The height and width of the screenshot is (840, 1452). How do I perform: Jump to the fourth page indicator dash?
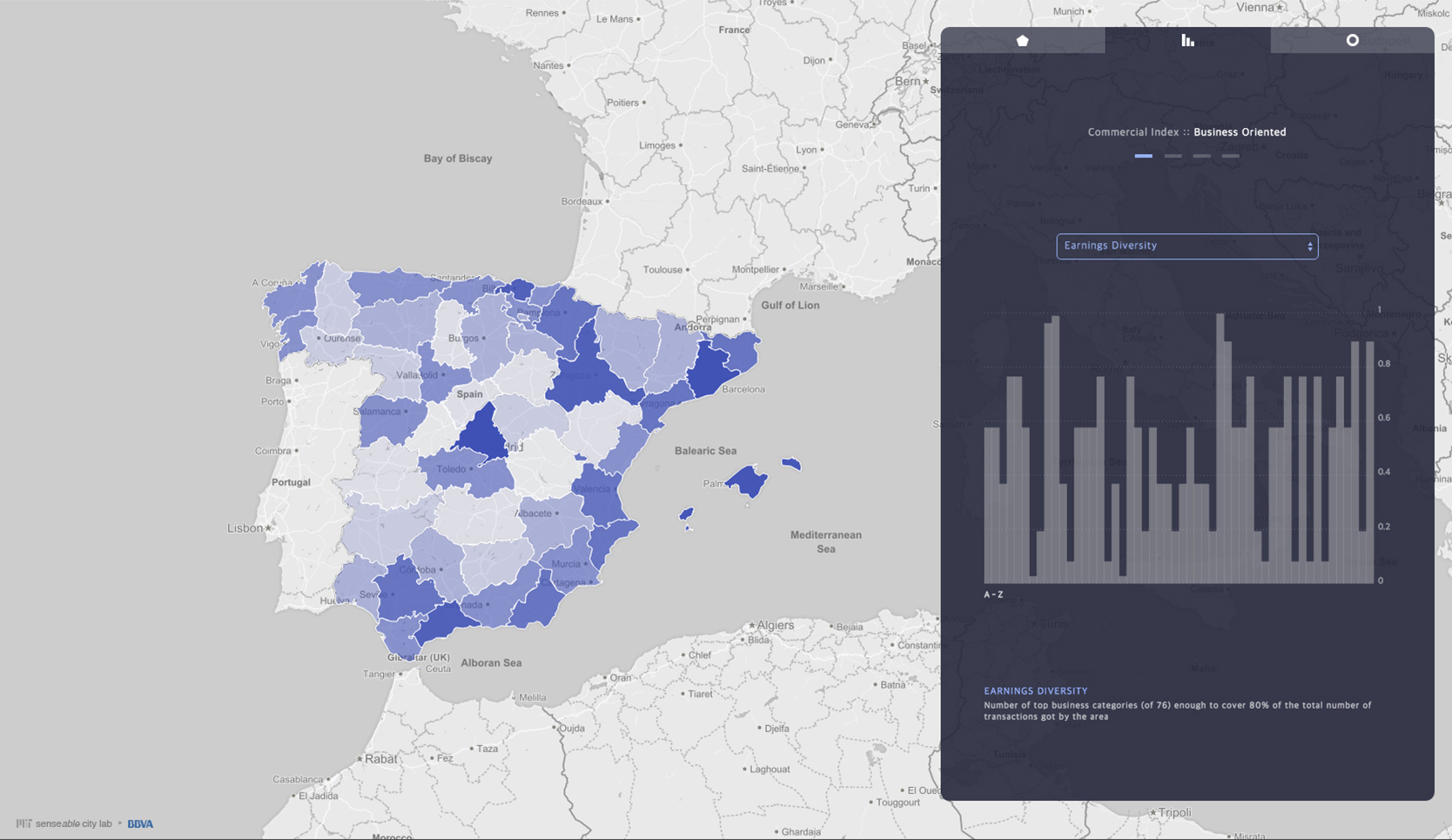1230,156
